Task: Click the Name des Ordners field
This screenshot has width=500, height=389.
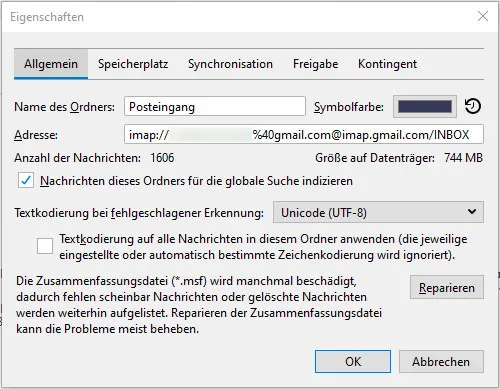Action: pos(215,106)
